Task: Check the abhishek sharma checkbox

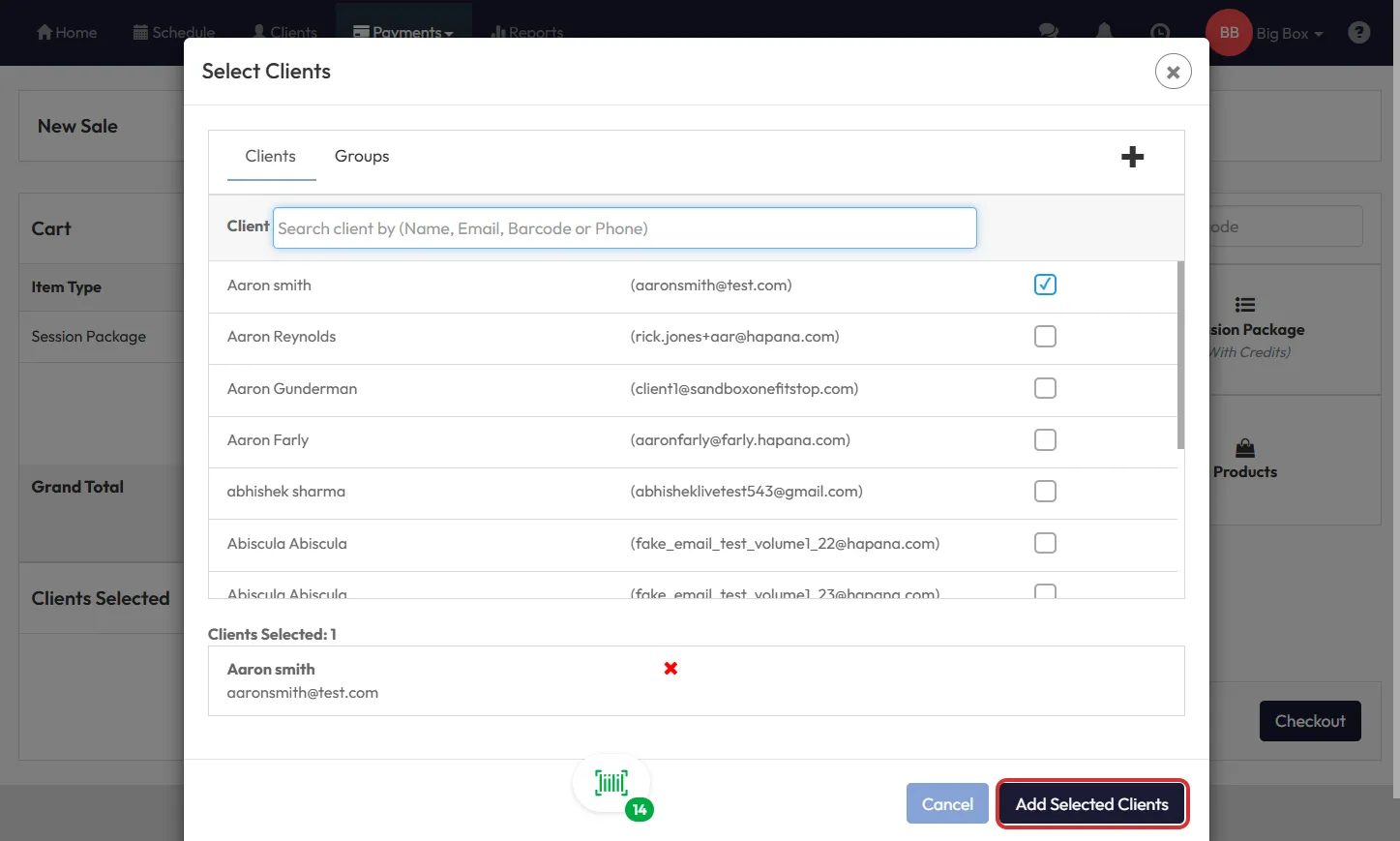Action: pyautogui.click(x=1045, y=492)
